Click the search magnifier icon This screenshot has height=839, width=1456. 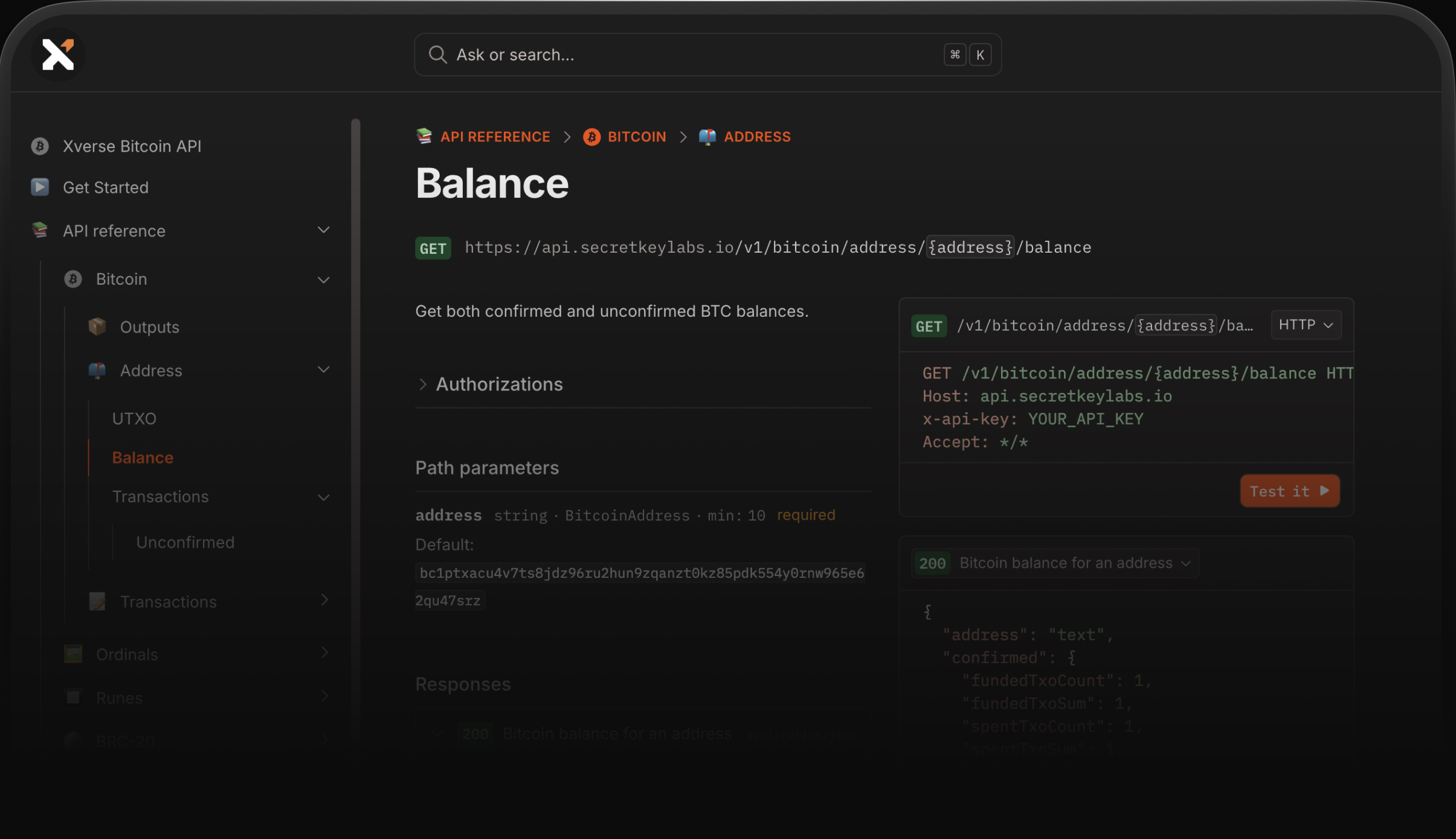coord(437,55)
